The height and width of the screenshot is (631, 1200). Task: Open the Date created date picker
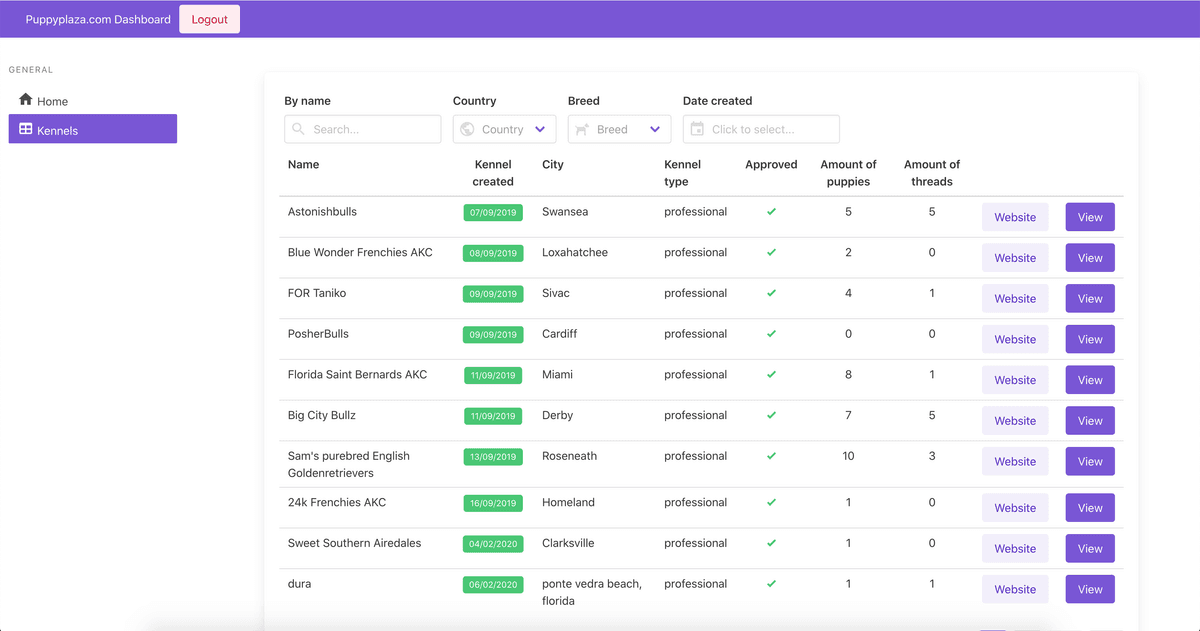pyautogui.click(x=761, y=129)
